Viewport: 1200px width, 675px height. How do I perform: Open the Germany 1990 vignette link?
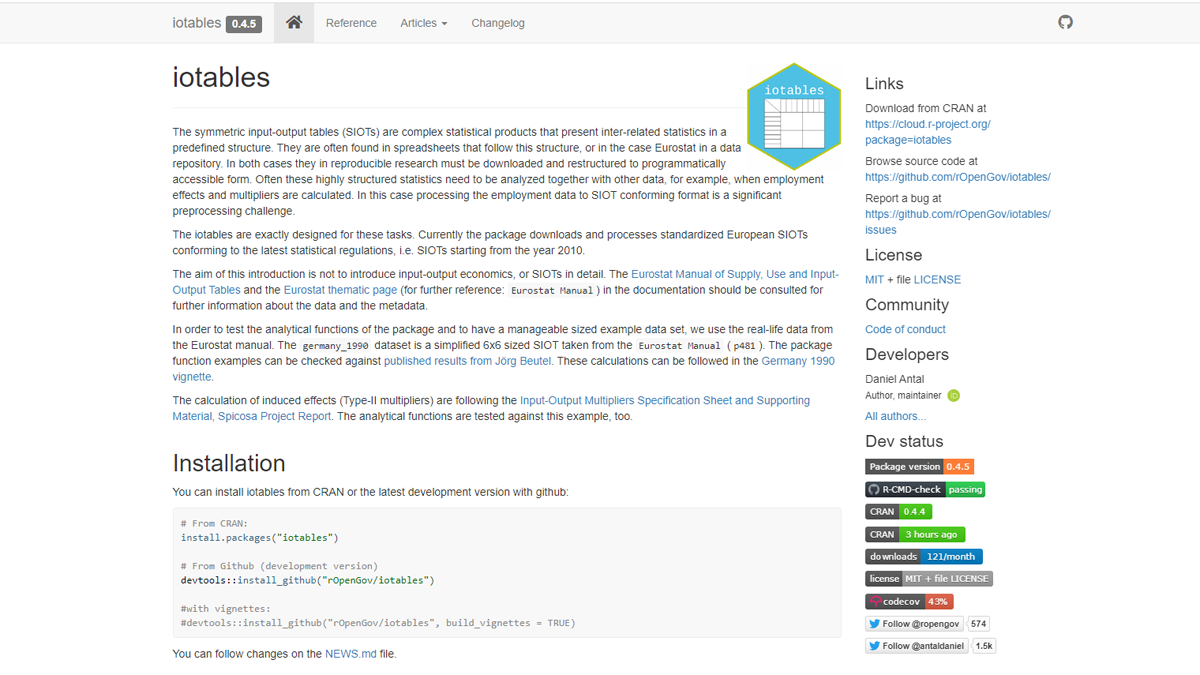[798, 361]
